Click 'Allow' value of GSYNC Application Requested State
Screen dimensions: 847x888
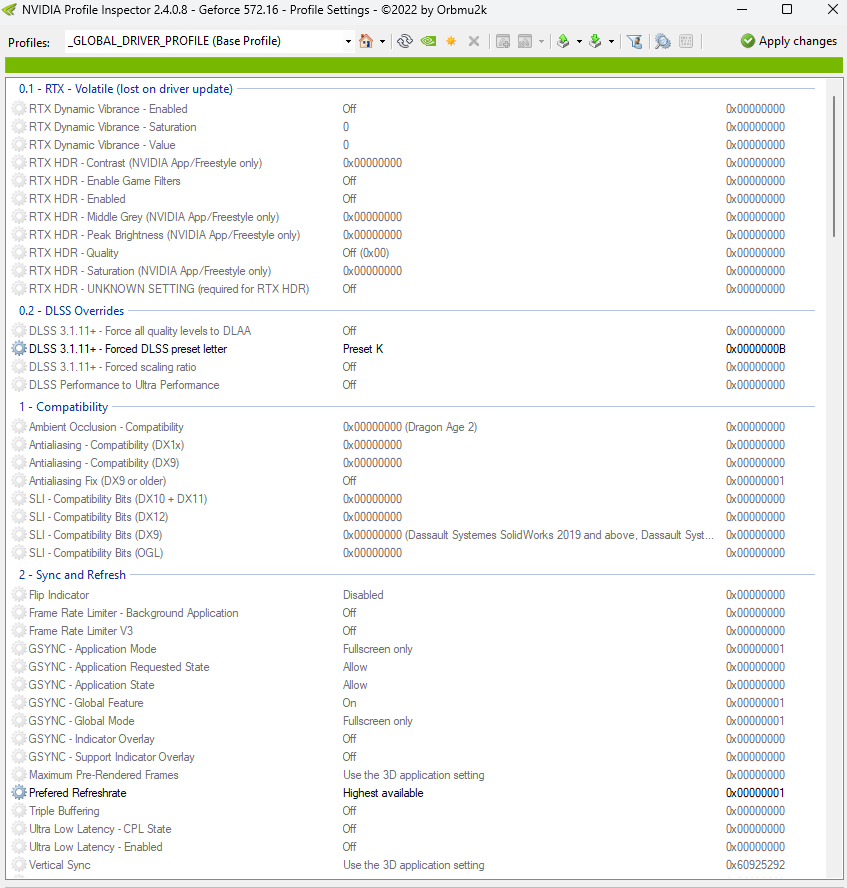pyautogui.click(x=355, y=667)
